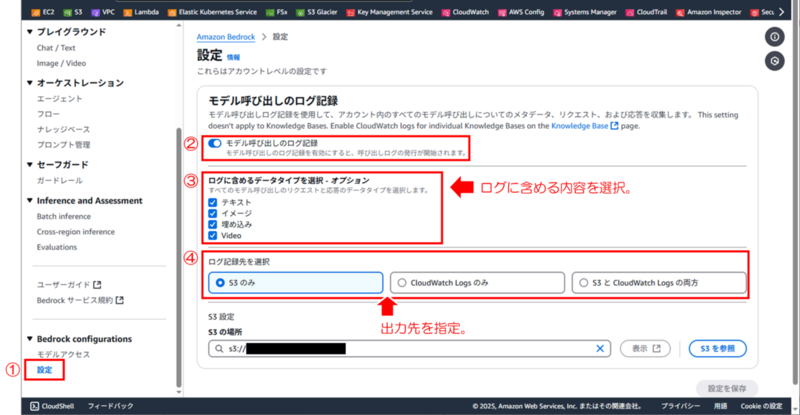Open Elastic Kubernetes Service shortcut
This screenshot has width=800, height=415.
tap(212, 12)
